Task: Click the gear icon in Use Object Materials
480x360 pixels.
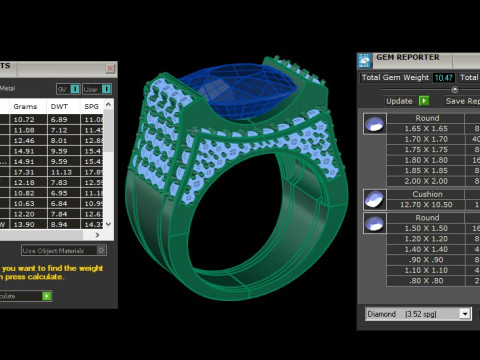Action: tap(101, 250)
